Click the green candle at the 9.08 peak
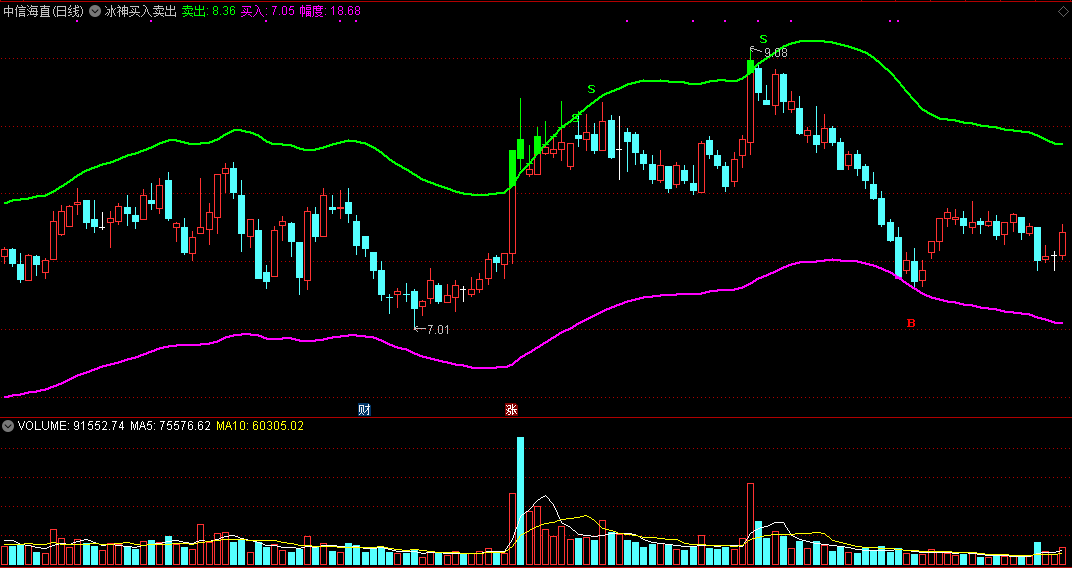 pyautogui.click(x=751, y=65)
